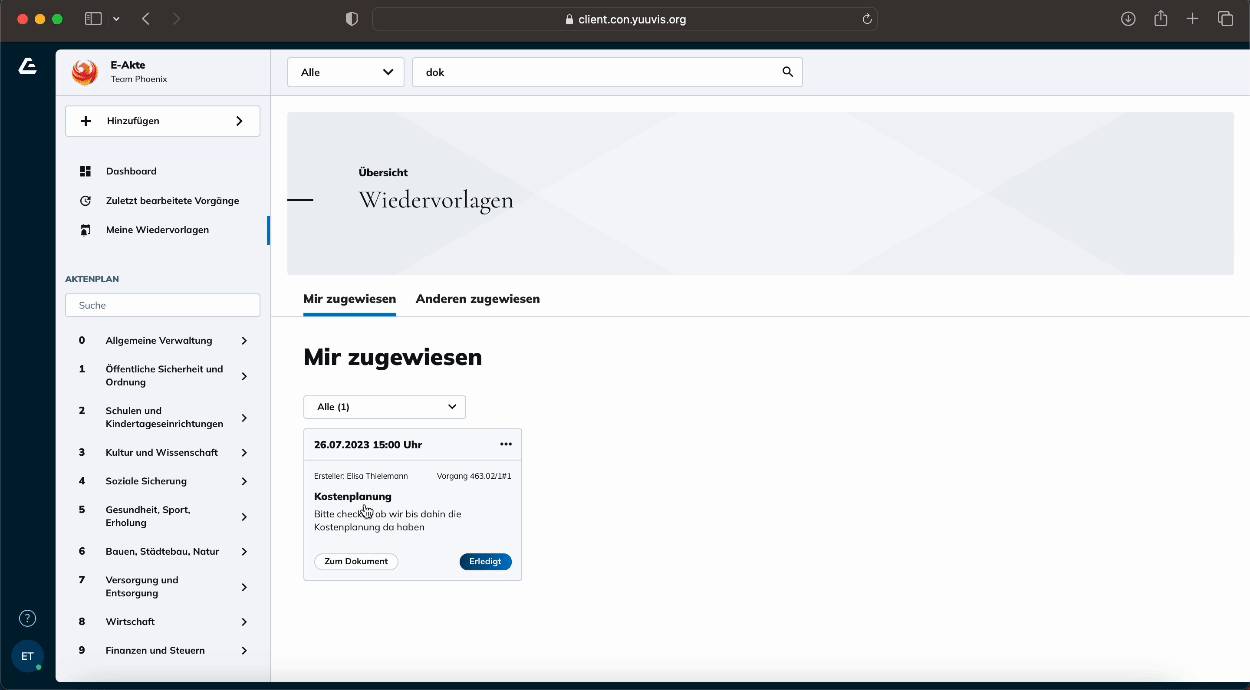Image resolution: width=1250 pixels, height=690 pixels.
Task: Open the three-dots menu on Kostenplanung card
Action: tap(505, 444)
